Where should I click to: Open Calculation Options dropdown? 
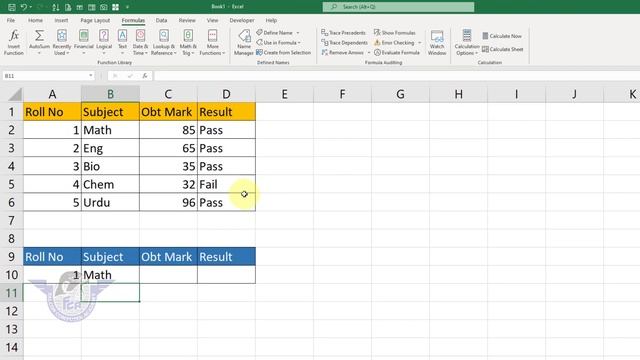pyautogui.click(x=467, y=42)
